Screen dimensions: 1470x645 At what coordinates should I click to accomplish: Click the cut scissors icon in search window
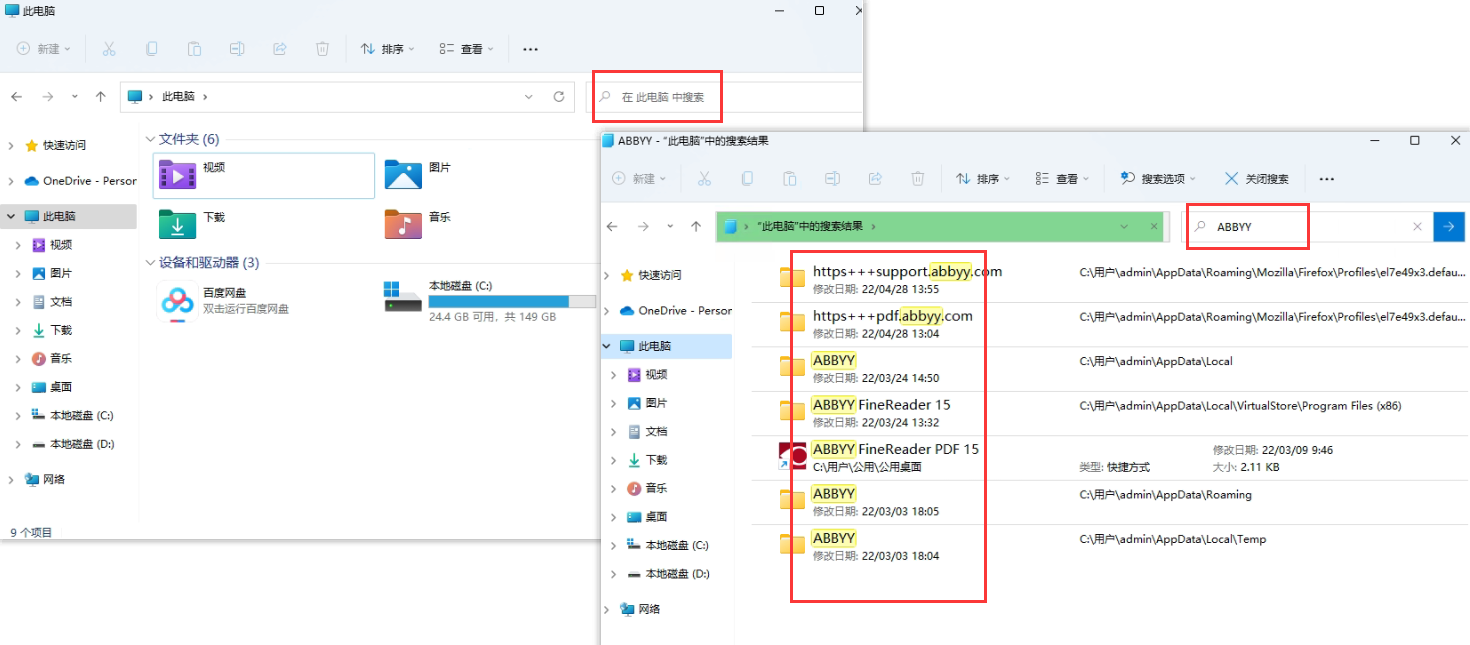pos(704,179)
